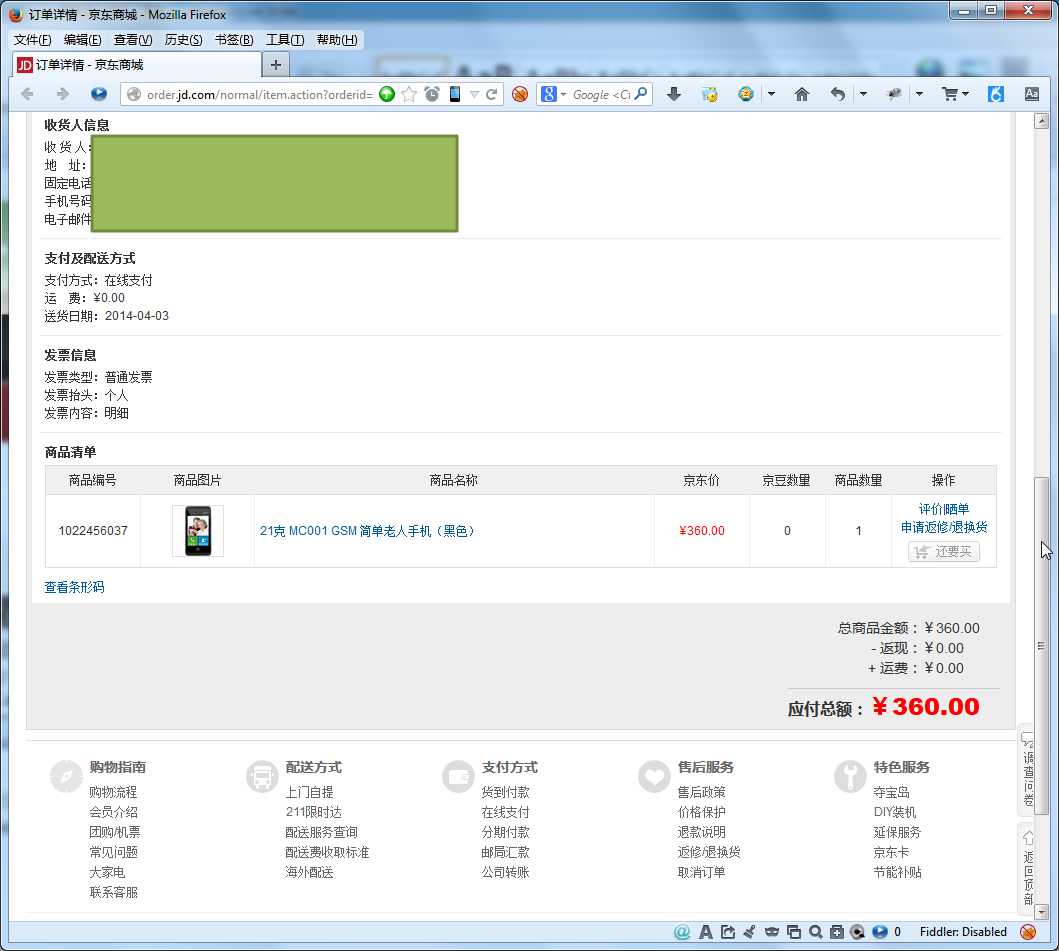1059x951 pixels.
Task: Open the 历史(S) menu
Action: [x=183, y=40]
